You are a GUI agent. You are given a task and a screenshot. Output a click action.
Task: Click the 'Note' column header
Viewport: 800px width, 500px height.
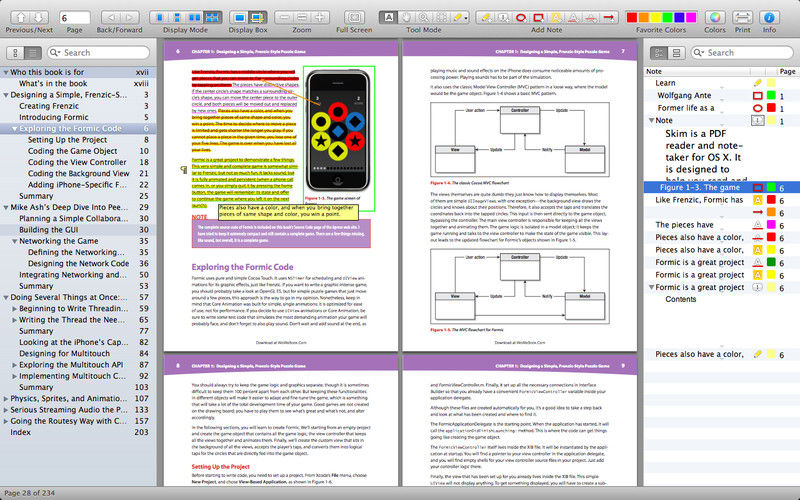pos(697,71)
